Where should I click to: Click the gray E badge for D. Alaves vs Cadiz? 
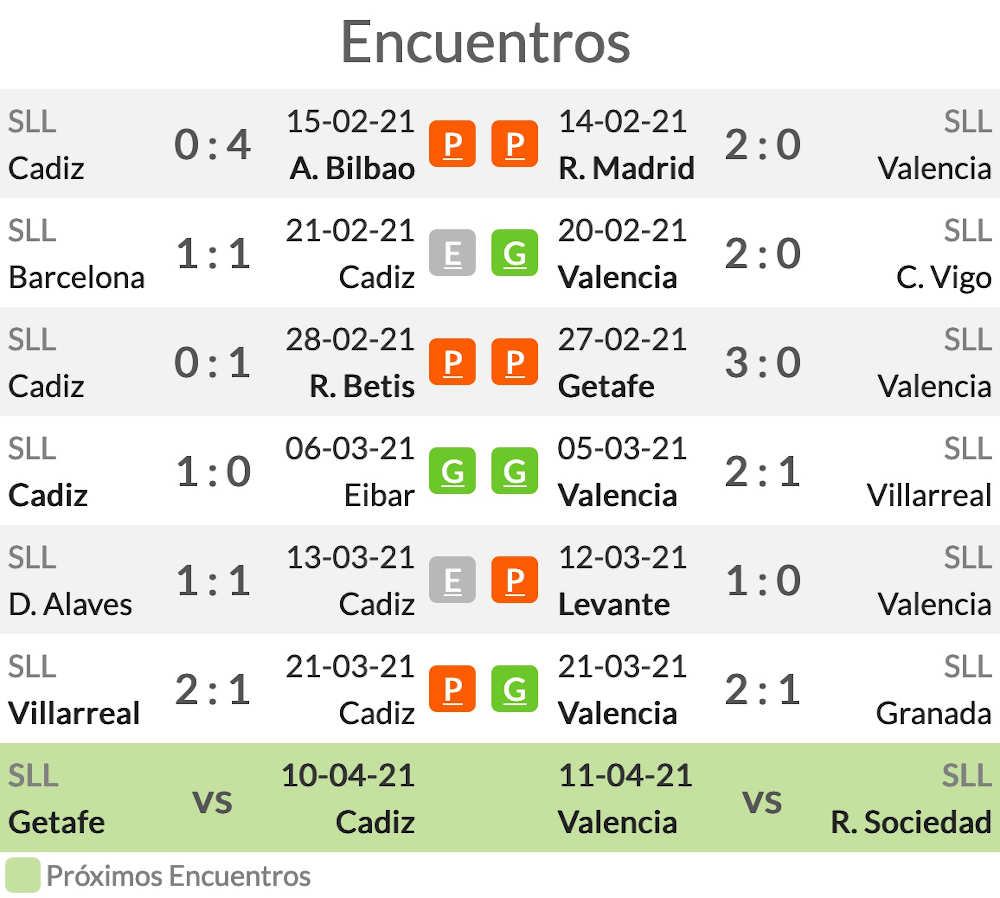tap(452, 580)
